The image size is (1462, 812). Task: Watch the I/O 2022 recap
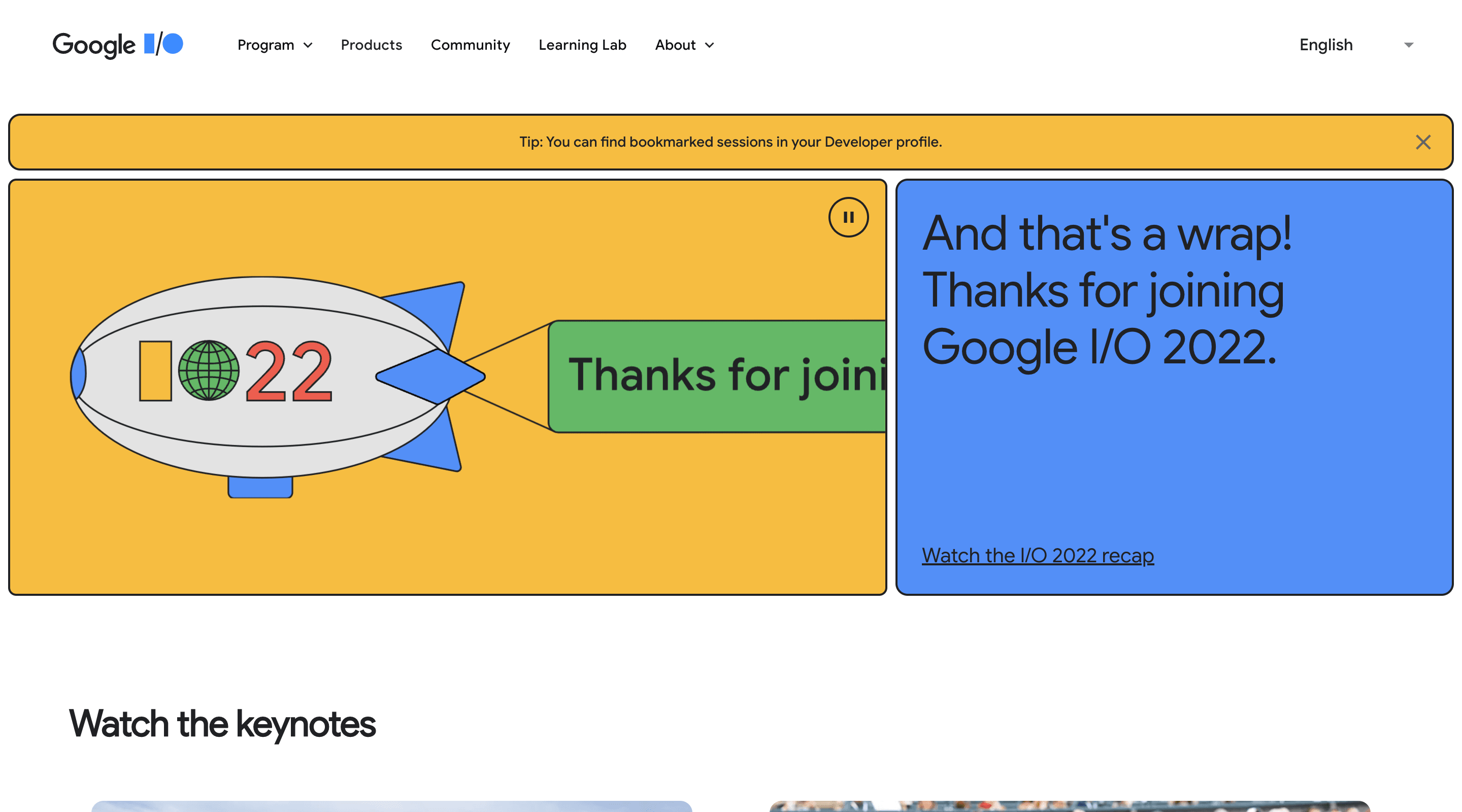[1037, 555]
